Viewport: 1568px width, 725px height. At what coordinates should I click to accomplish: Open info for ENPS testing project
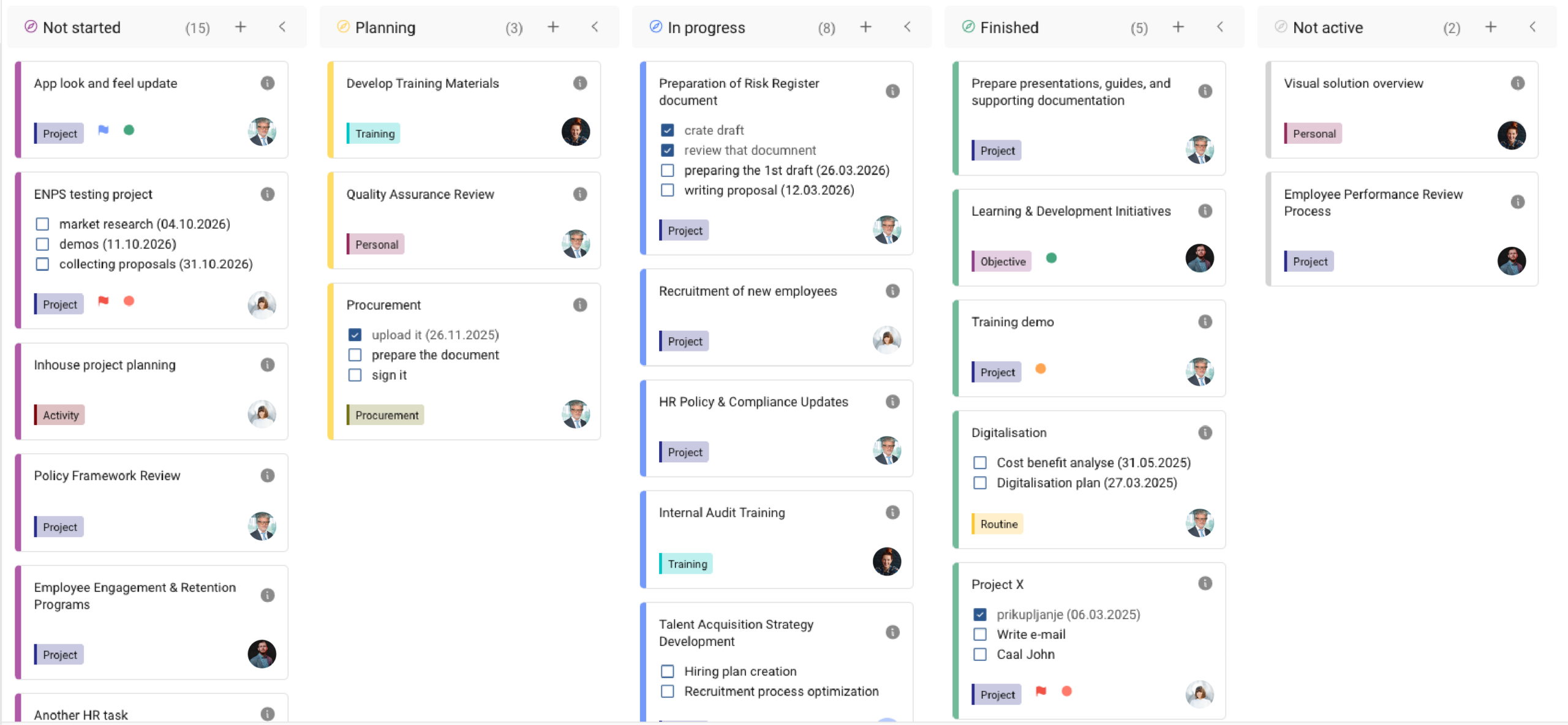pos(267,194)
